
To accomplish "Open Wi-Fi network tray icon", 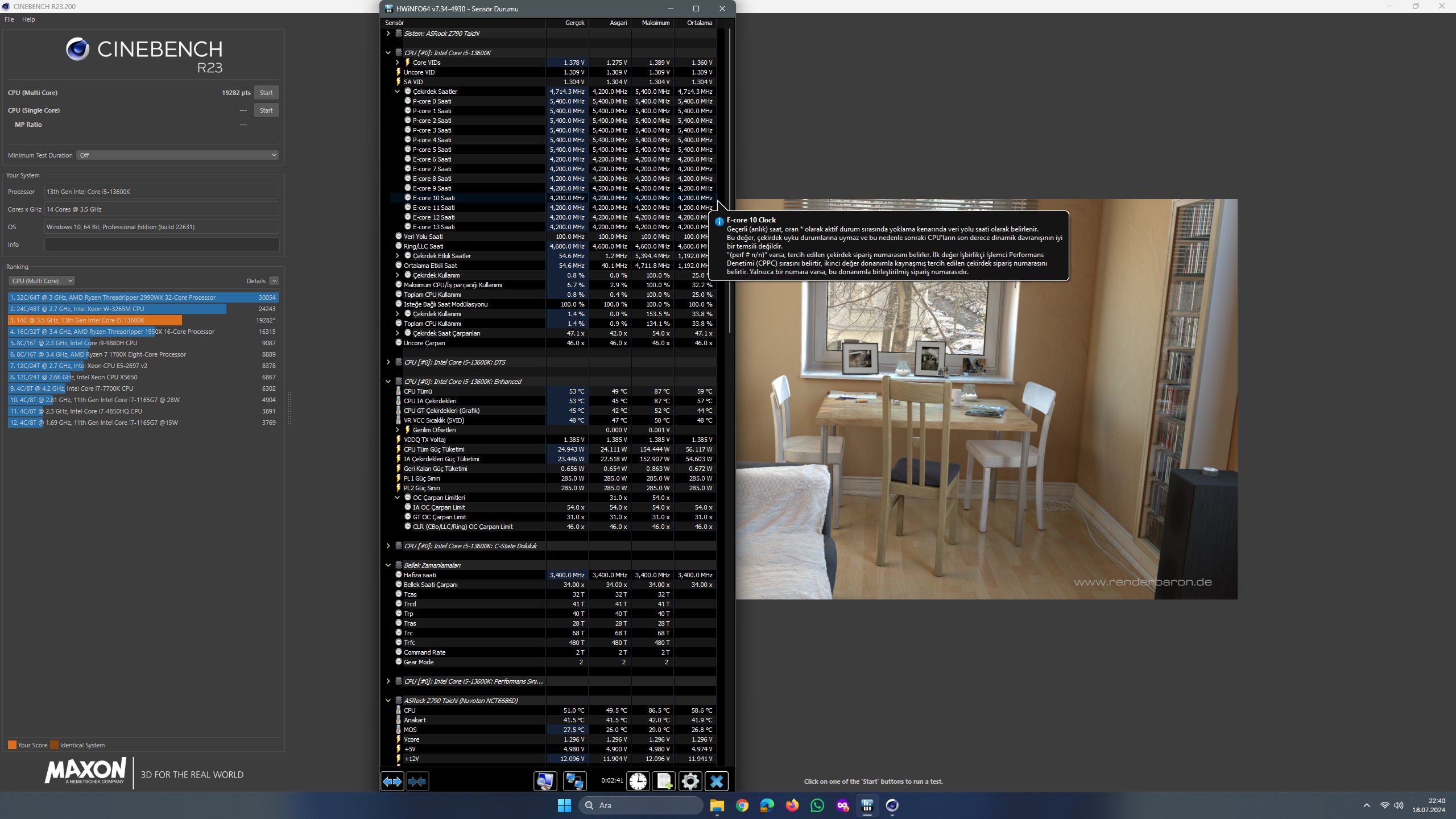I will pos(1385,805).
